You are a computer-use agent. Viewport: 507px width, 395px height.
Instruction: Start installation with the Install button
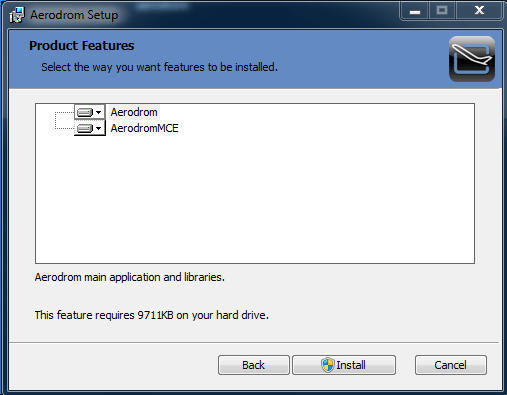(344, 365)
